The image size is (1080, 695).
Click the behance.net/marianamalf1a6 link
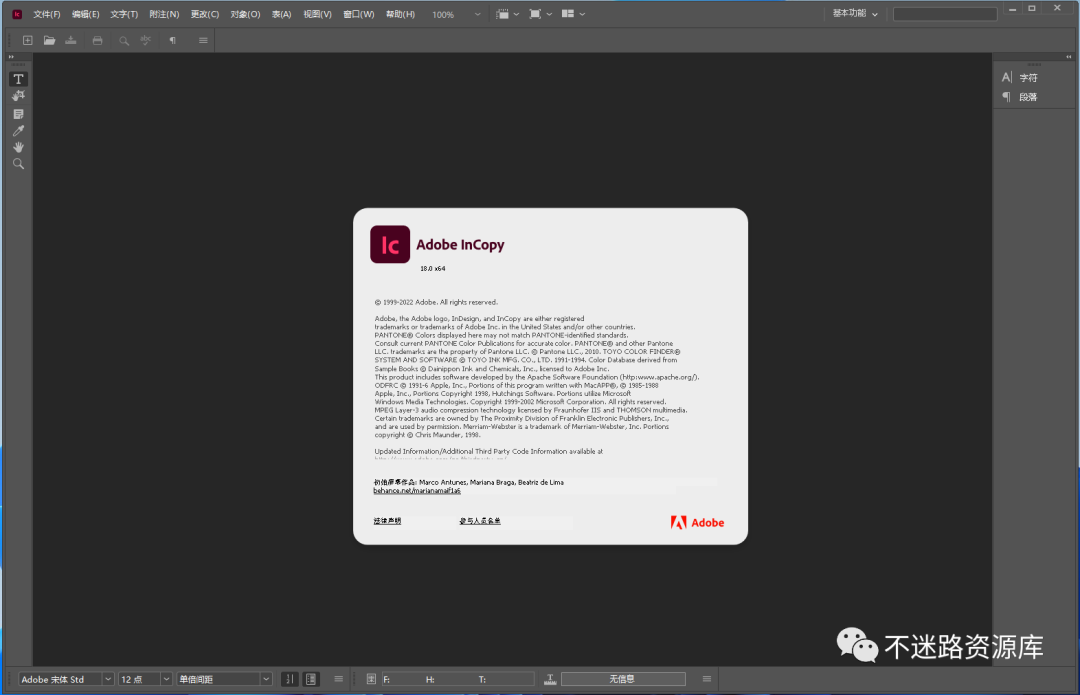[x=417, y=490]
